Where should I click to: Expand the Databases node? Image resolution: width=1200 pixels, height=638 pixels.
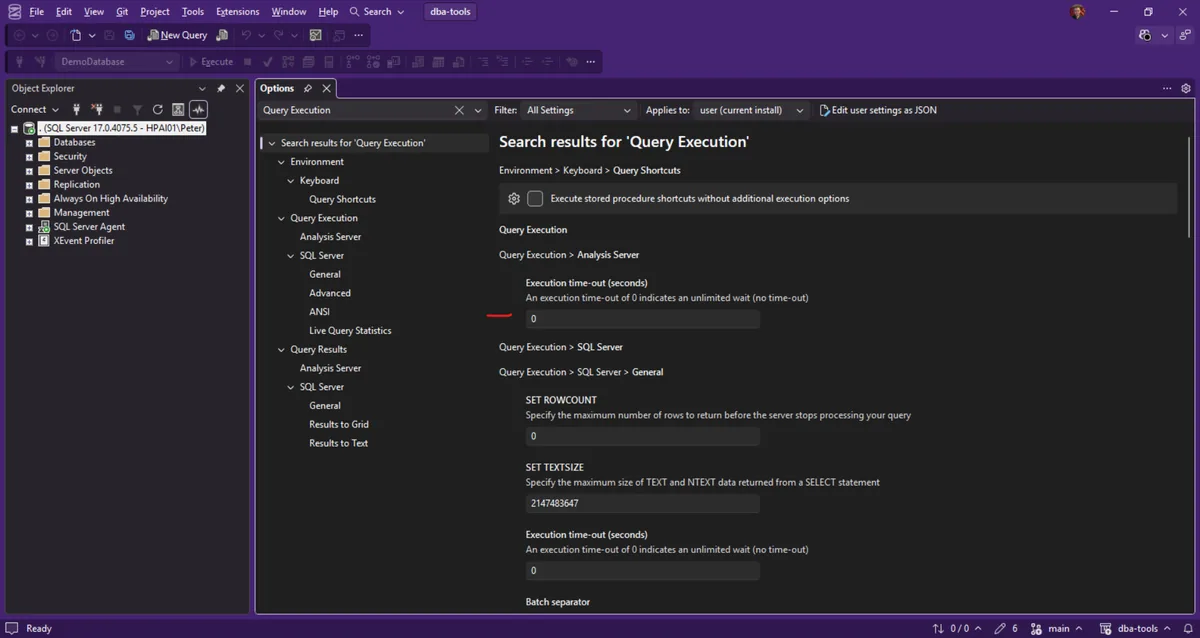pyautogui.click(x=29, y=143)
